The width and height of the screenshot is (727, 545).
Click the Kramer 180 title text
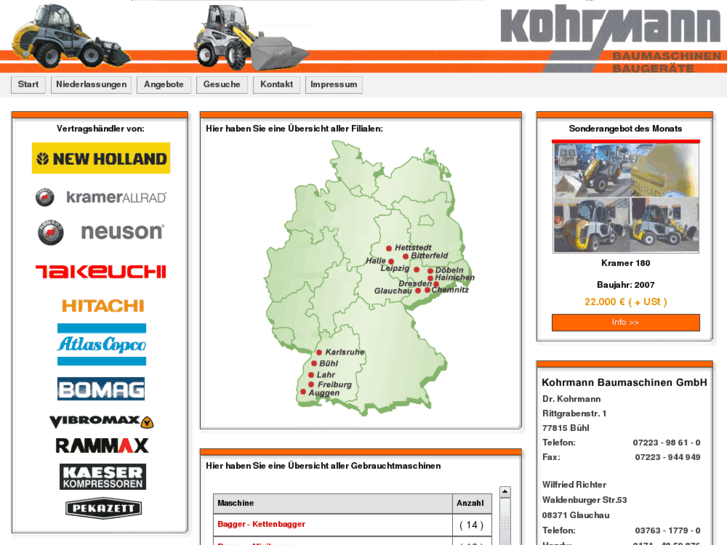(625, 263)
